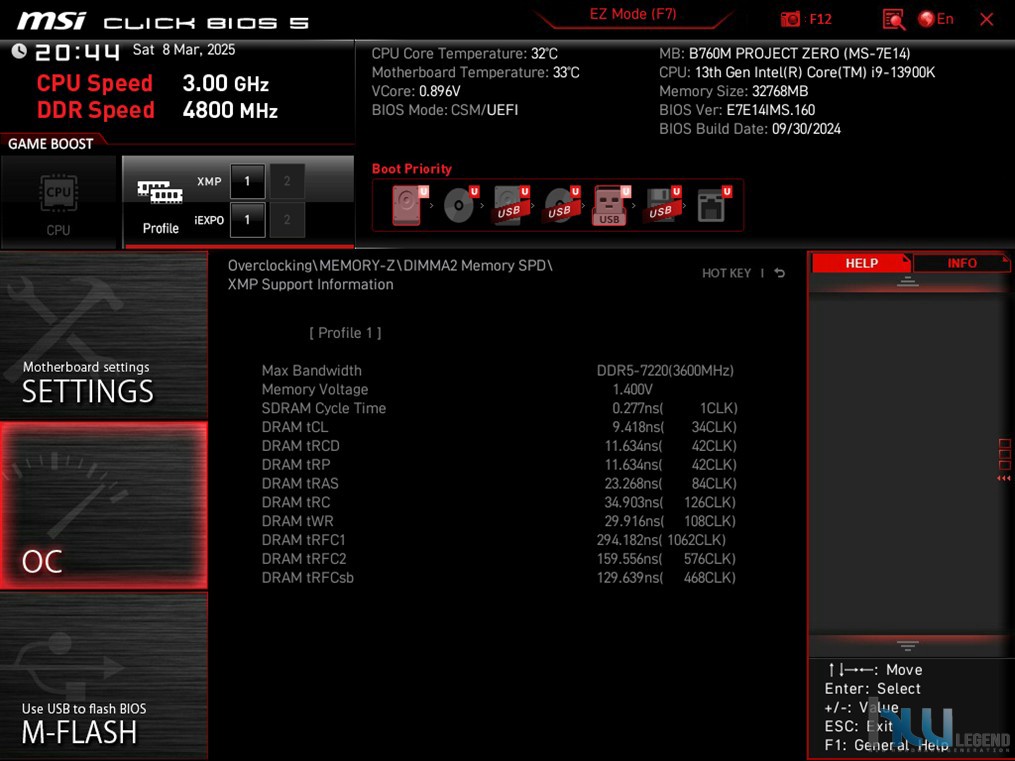Click the BIOS Mode CSM/UEFI line
The width and height of the screenshot is (1015, 761).
(445, 110)
